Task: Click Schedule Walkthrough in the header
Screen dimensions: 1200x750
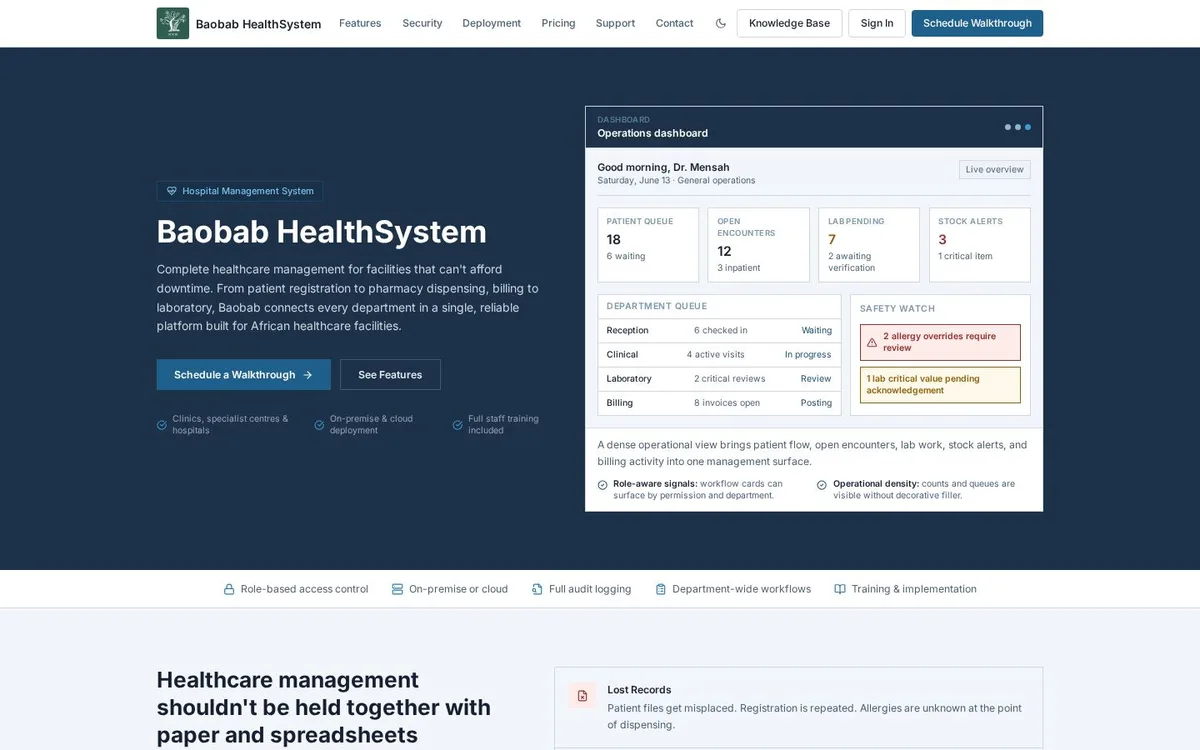Action: coord(977,23)
